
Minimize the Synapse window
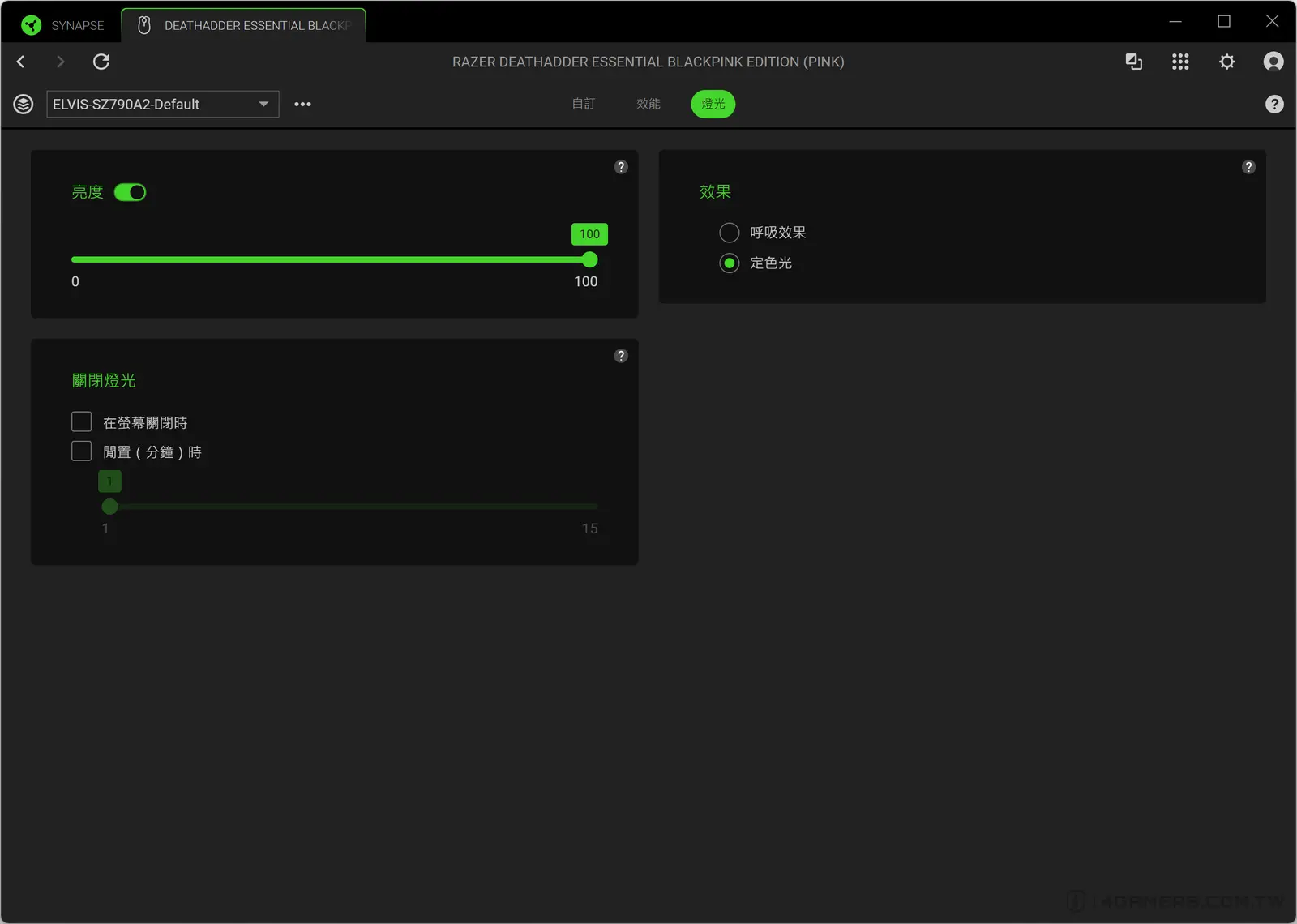(x=1175, y=22)
